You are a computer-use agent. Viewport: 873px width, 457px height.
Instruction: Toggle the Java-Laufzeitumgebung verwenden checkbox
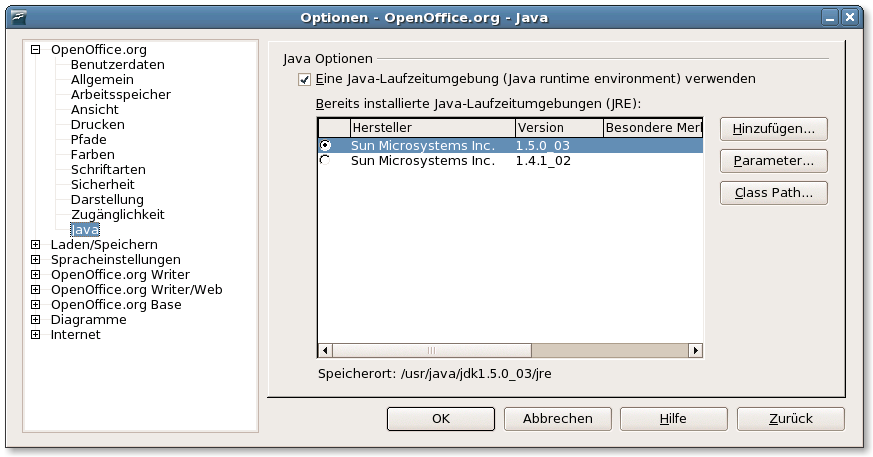pos(304,80)
